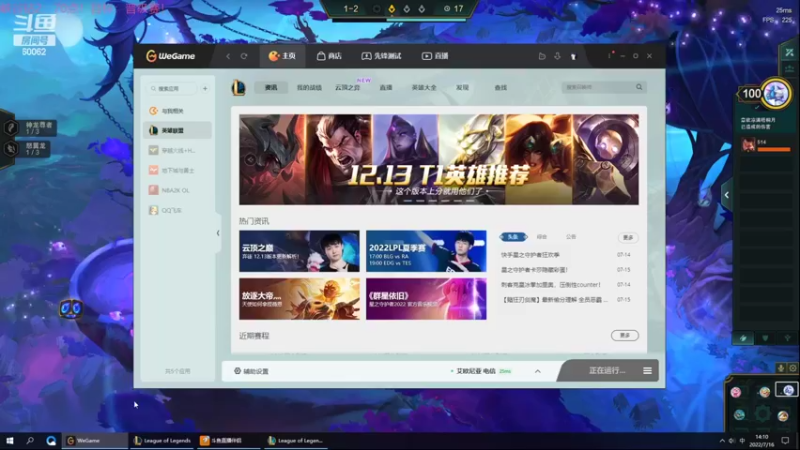Select the pink emote in wheel
This screenshot has height=450, width=800.
click(x=736, y=392)
